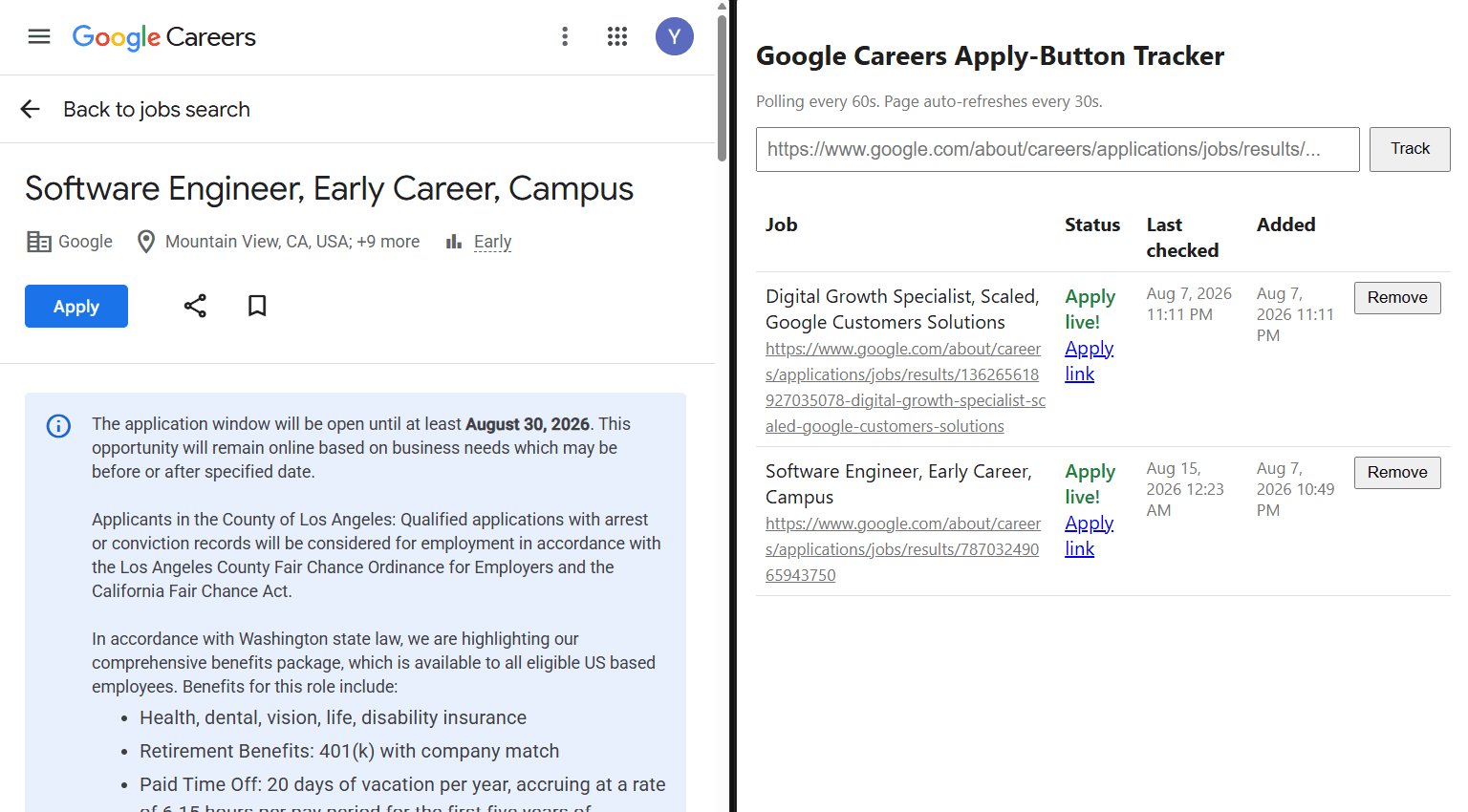Click 'Aug 7, 2026 11:11 PM' last checked cell
The height and width of the screenshot is (812, 1468).
(1189, 304)
